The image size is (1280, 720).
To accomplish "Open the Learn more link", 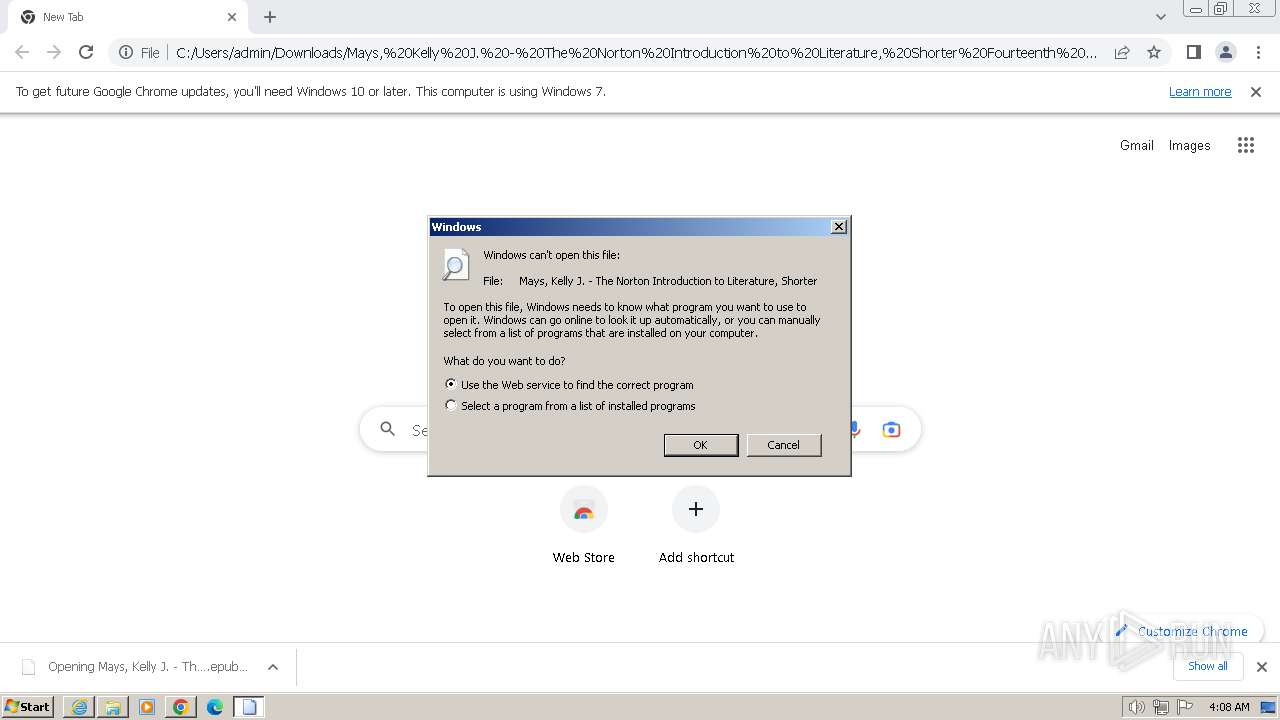I will [x=1200, y=92].
